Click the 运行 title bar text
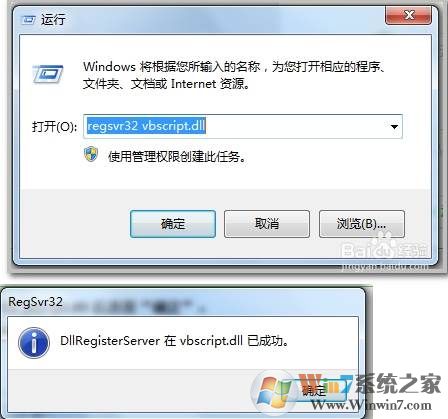Viewport: 448px width, 419px height. (53, 20)
